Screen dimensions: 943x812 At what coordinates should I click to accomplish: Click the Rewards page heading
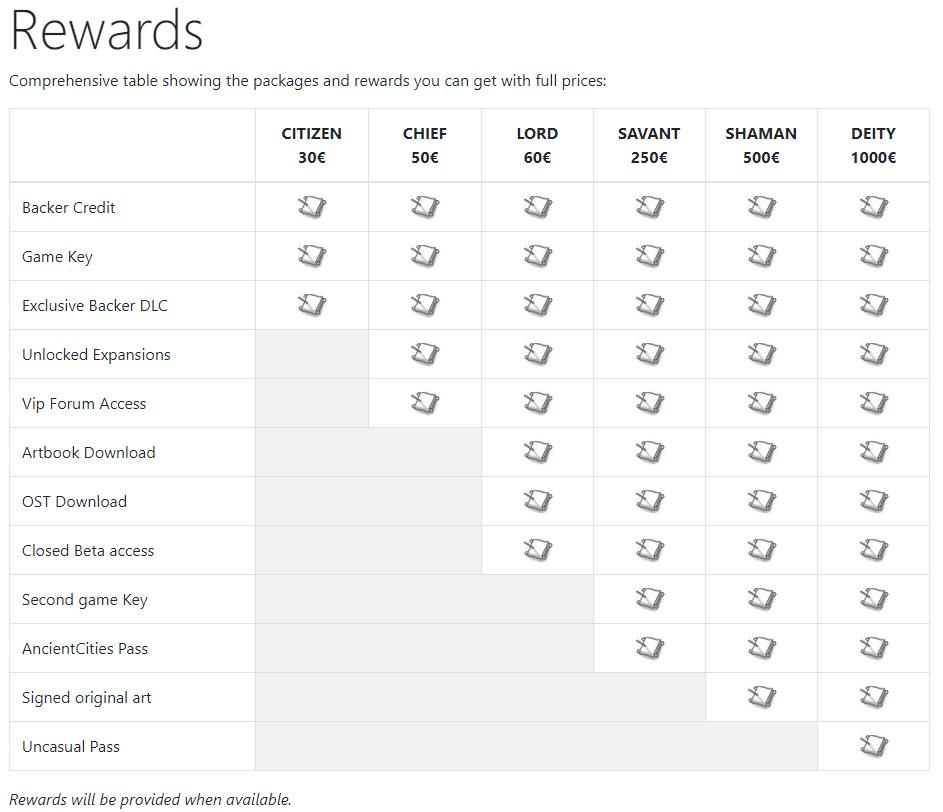107,30
